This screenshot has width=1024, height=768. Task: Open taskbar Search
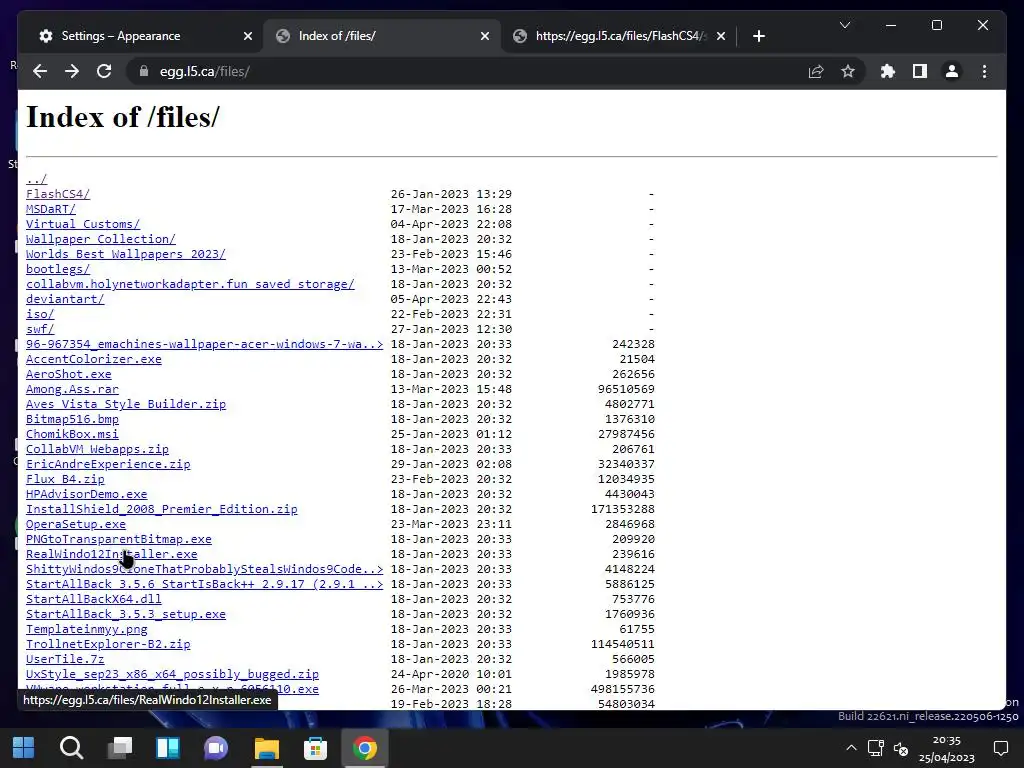[x=71, y=748]
